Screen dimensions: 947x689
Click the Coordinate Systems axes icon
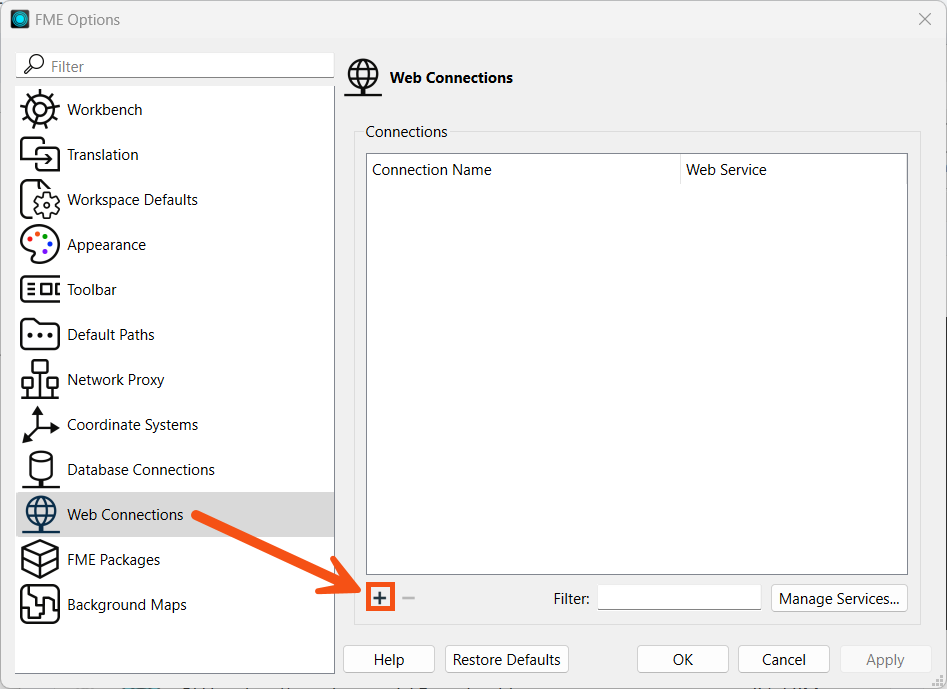click(40, 424)
